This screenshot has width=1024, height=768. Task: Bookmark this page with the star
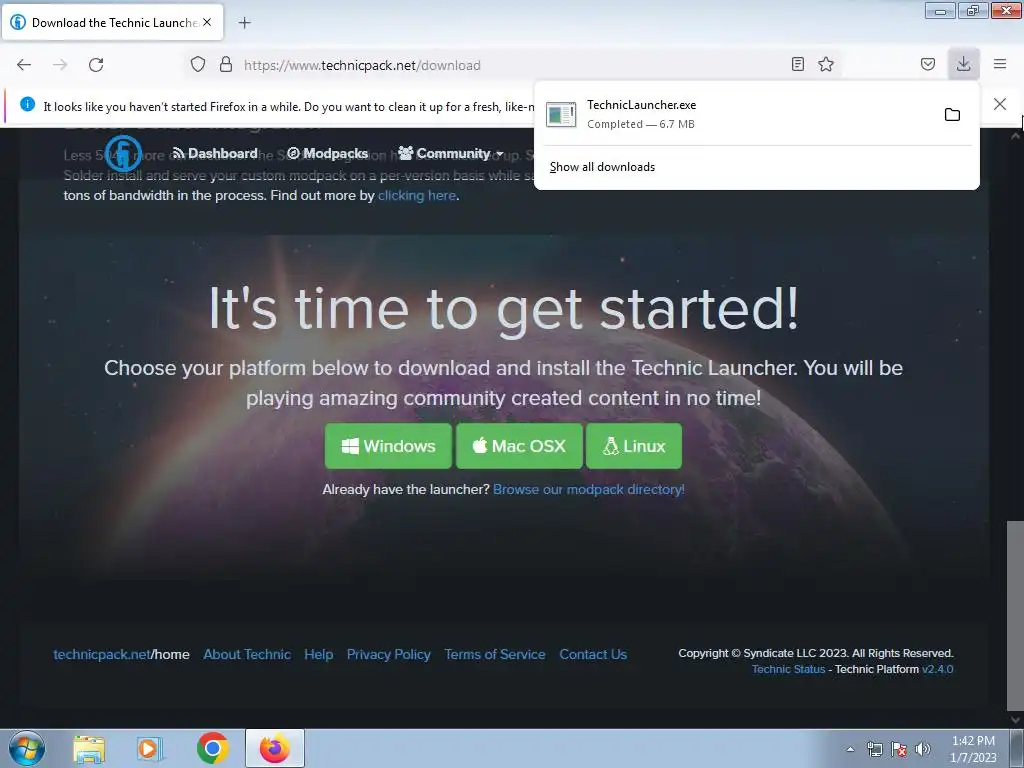pyautogui.click(x=826, y=64)
